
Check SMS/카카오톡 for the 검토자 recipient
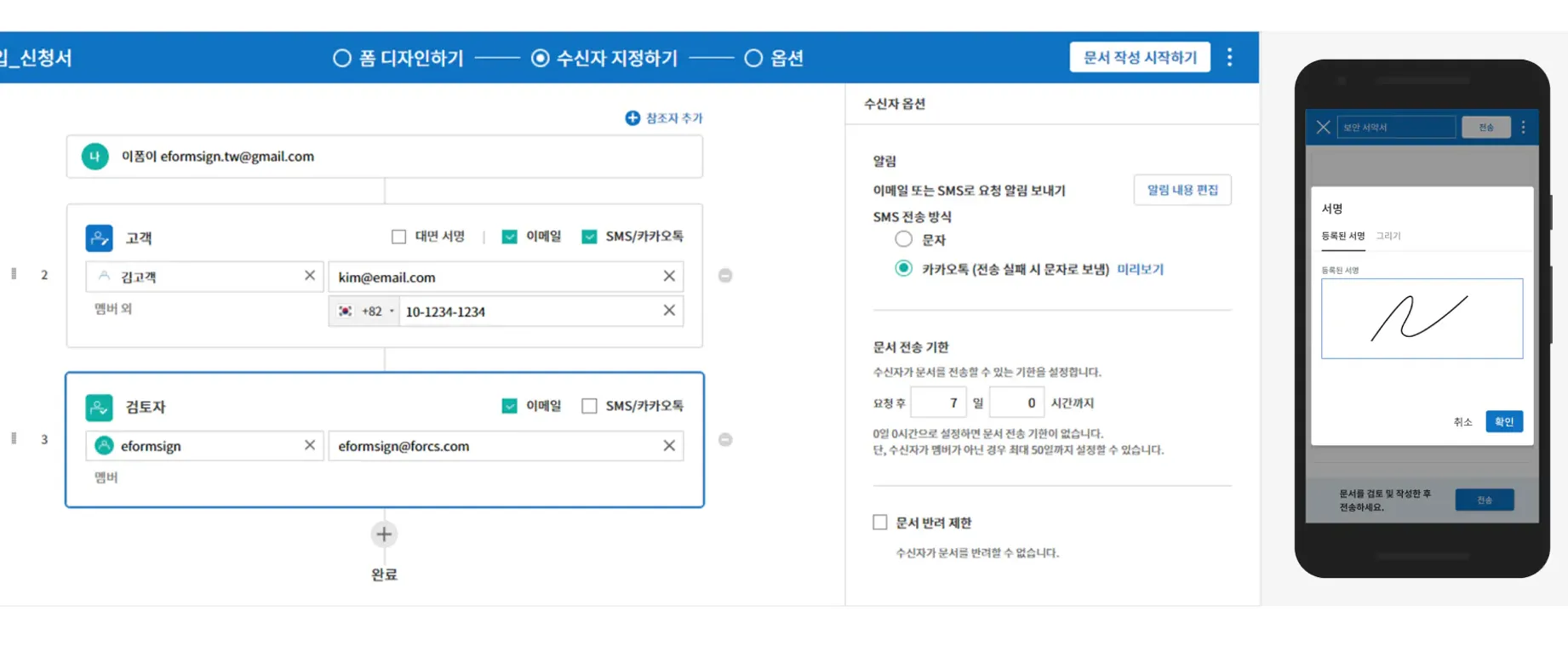click(589, 406)
